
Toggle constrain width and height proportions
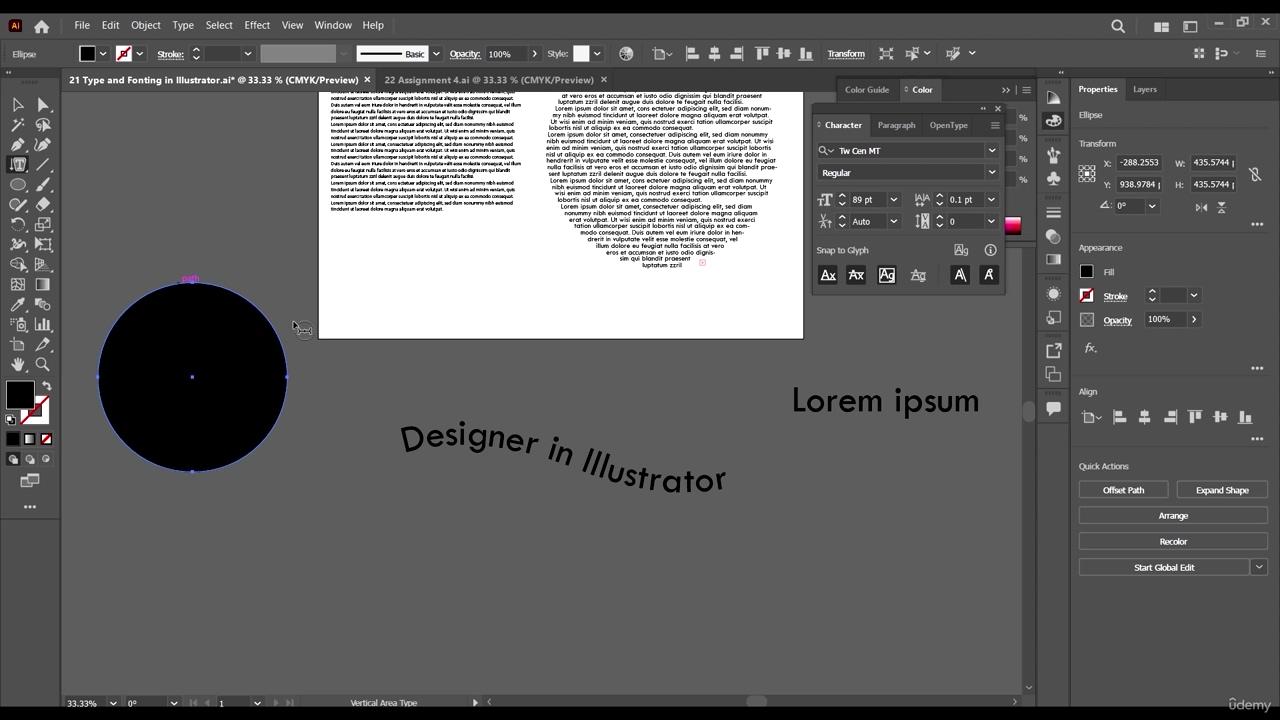point(1255,174)
